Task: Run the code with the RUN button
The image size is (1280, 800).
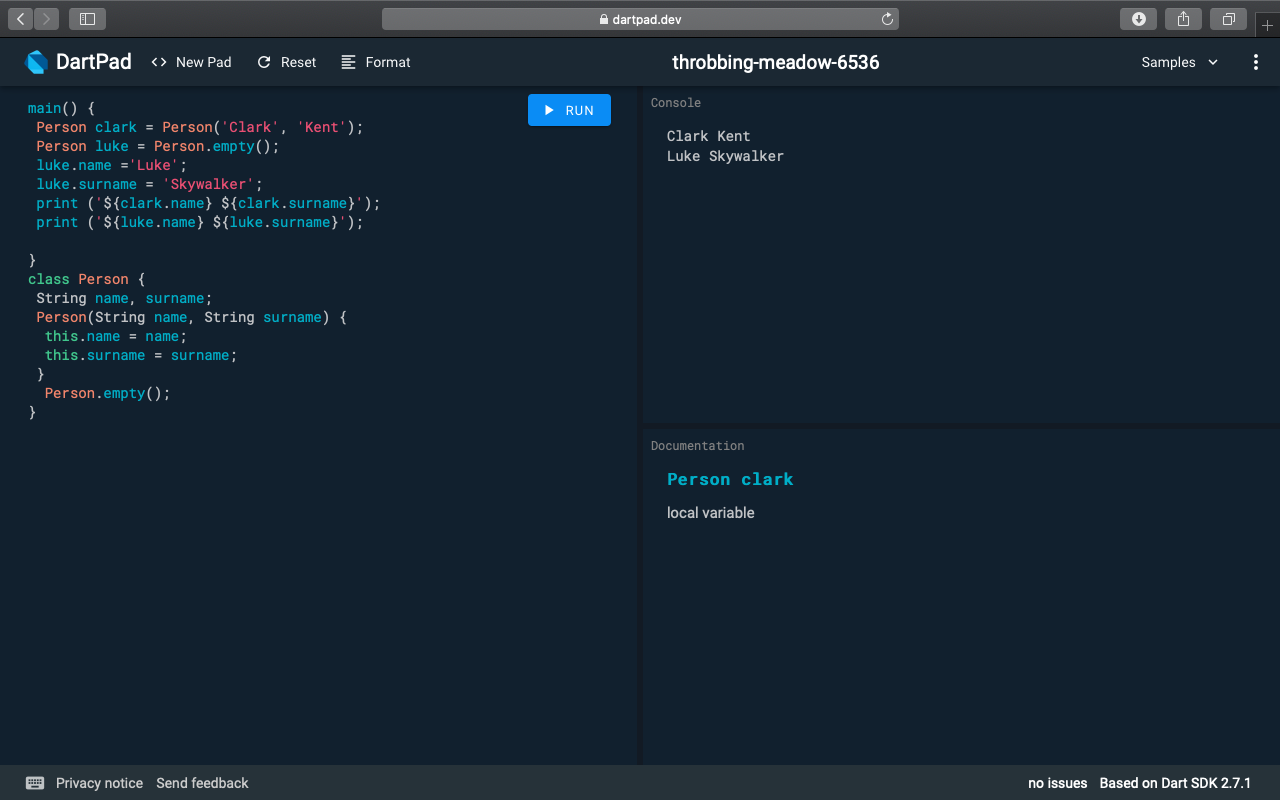Action: click(x=569, y=110)
